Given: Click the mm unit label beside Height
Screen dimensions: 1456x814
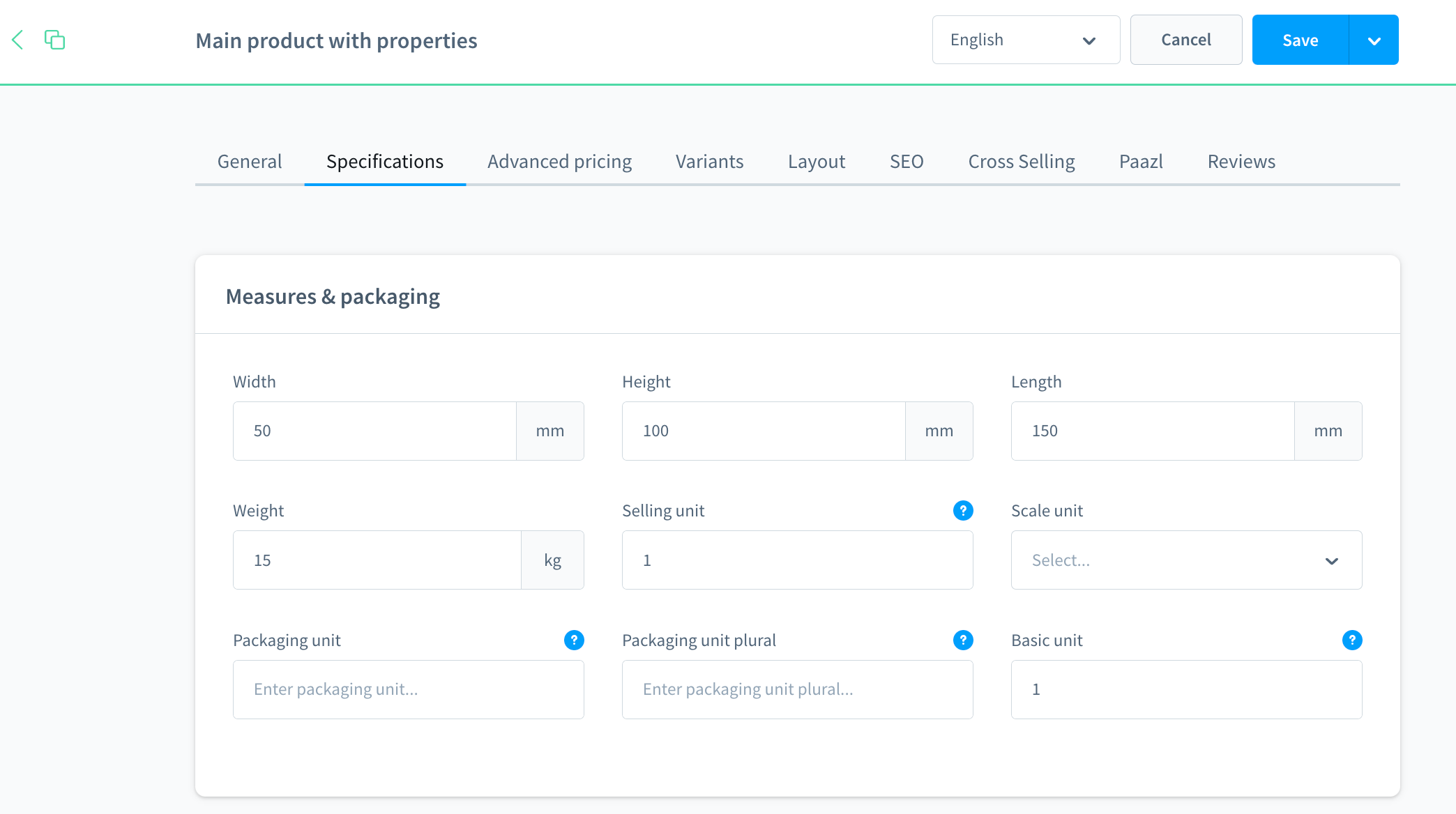Looking at the screenshot, I should (939, 431).
